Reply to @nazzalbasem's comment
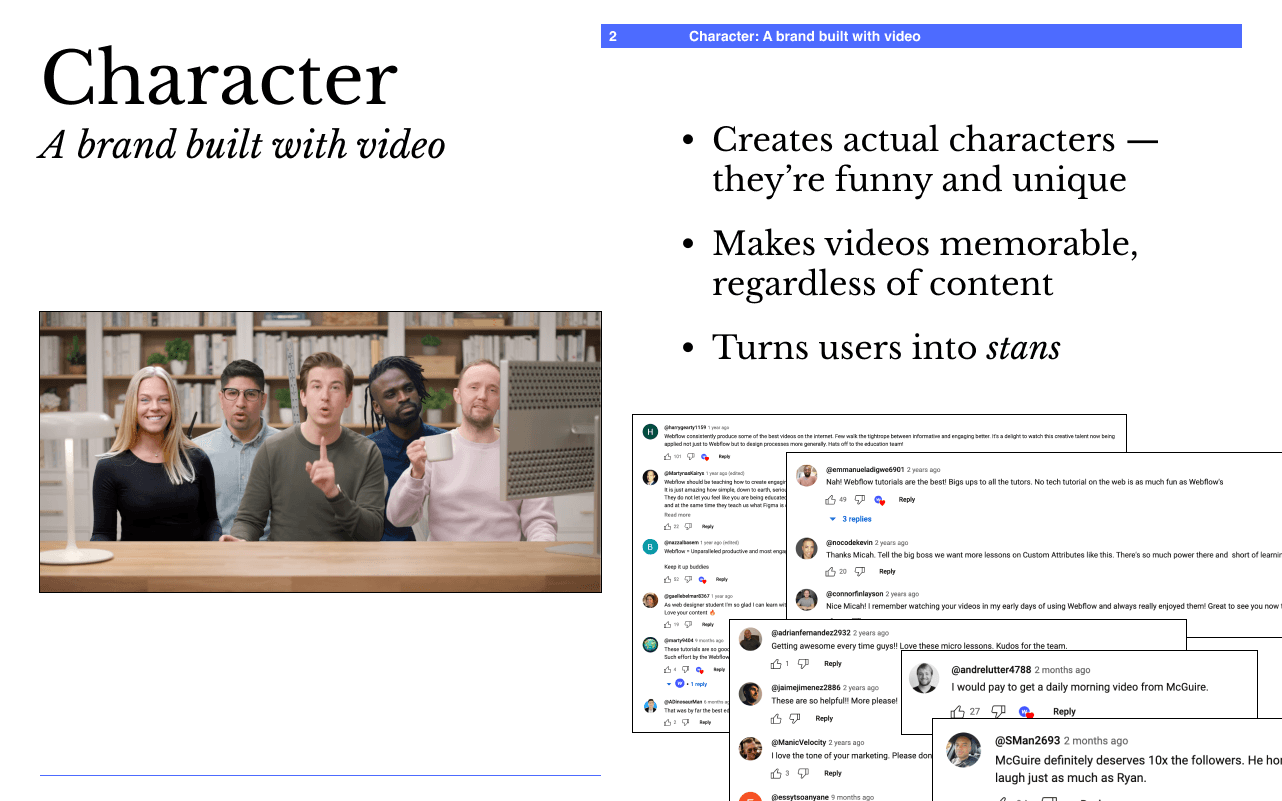Viewport: 1282px width, 801px height. click(x=722, y=579)
